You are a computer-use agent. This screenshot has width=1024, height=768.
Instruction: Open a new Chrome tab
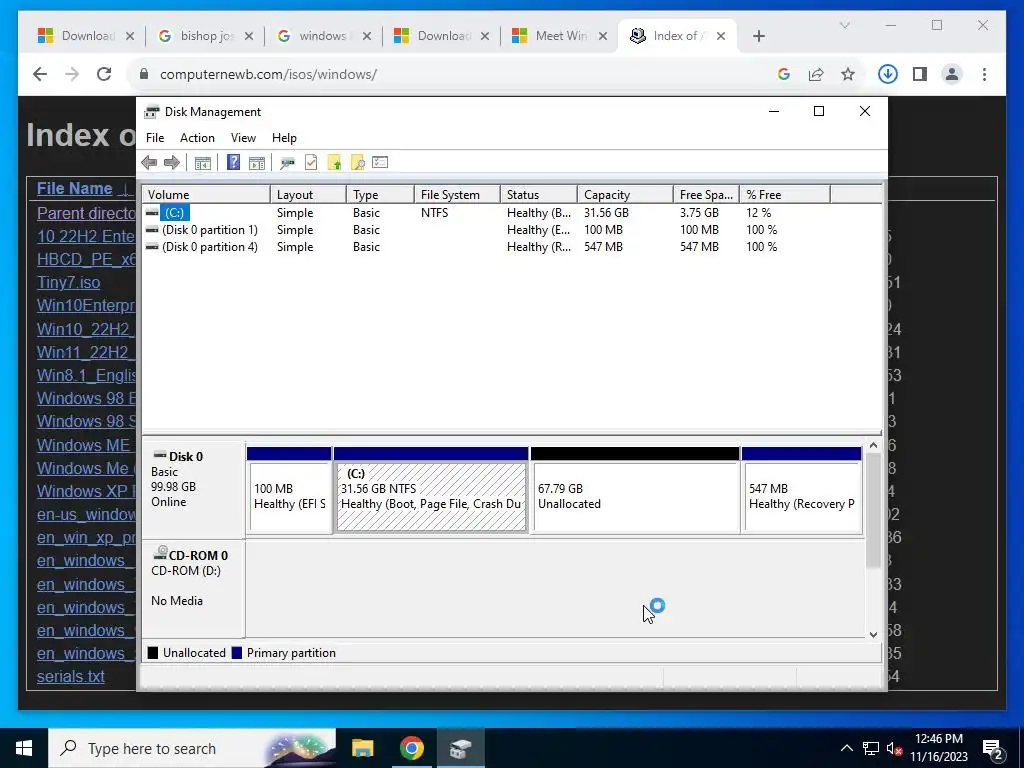point(758,36)
